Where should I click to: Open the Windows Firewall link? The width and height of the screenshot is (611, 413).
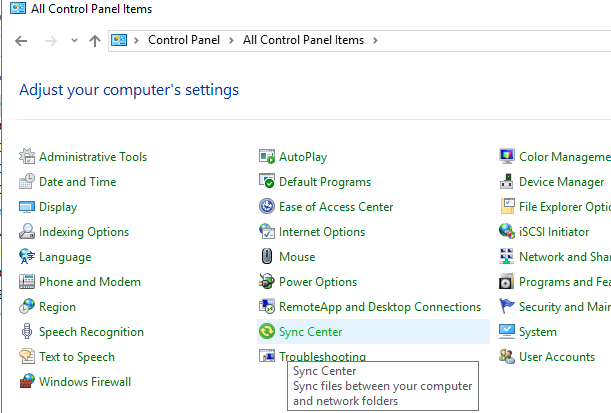[85, 381]
